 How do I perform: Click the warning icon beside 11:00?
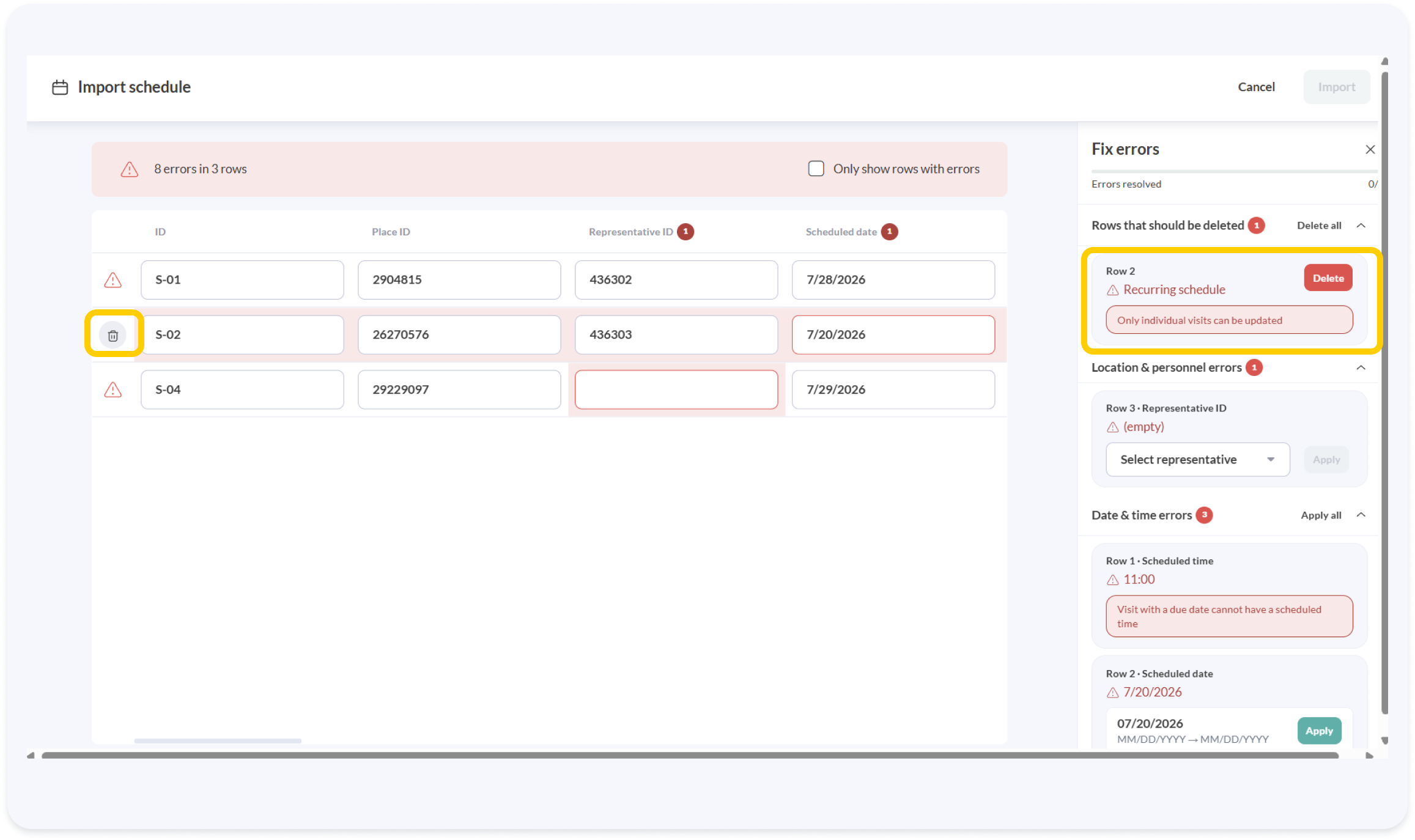coord(1113,580)
